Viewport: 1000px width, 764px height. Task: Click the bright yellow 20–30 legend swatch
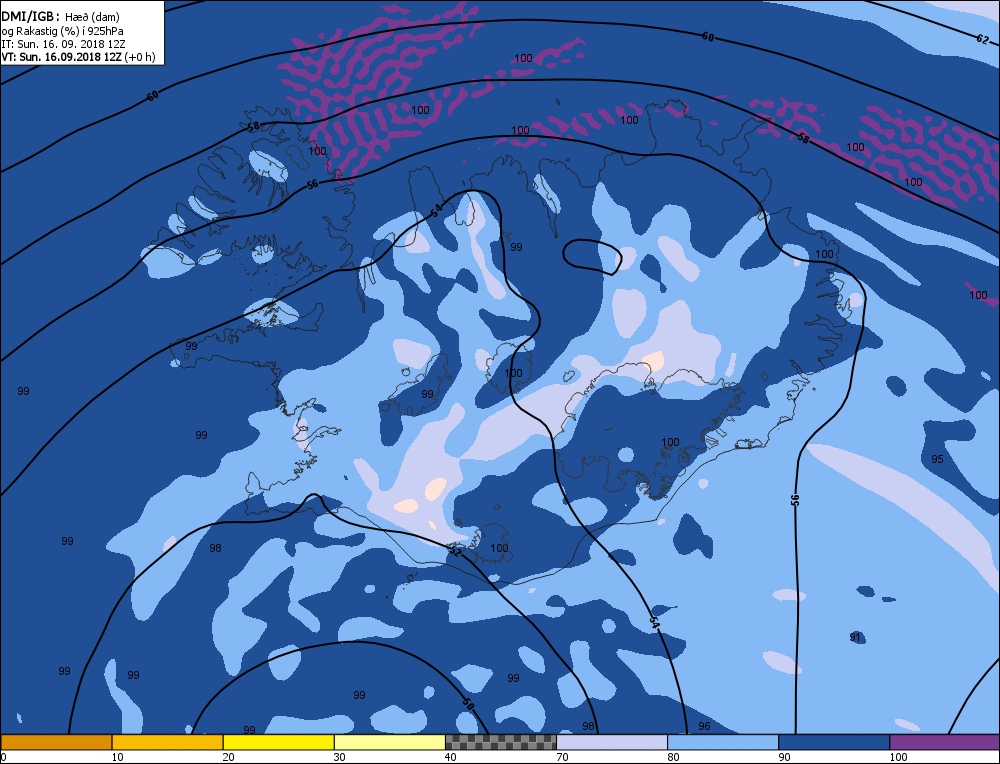[x=278, y=742]
